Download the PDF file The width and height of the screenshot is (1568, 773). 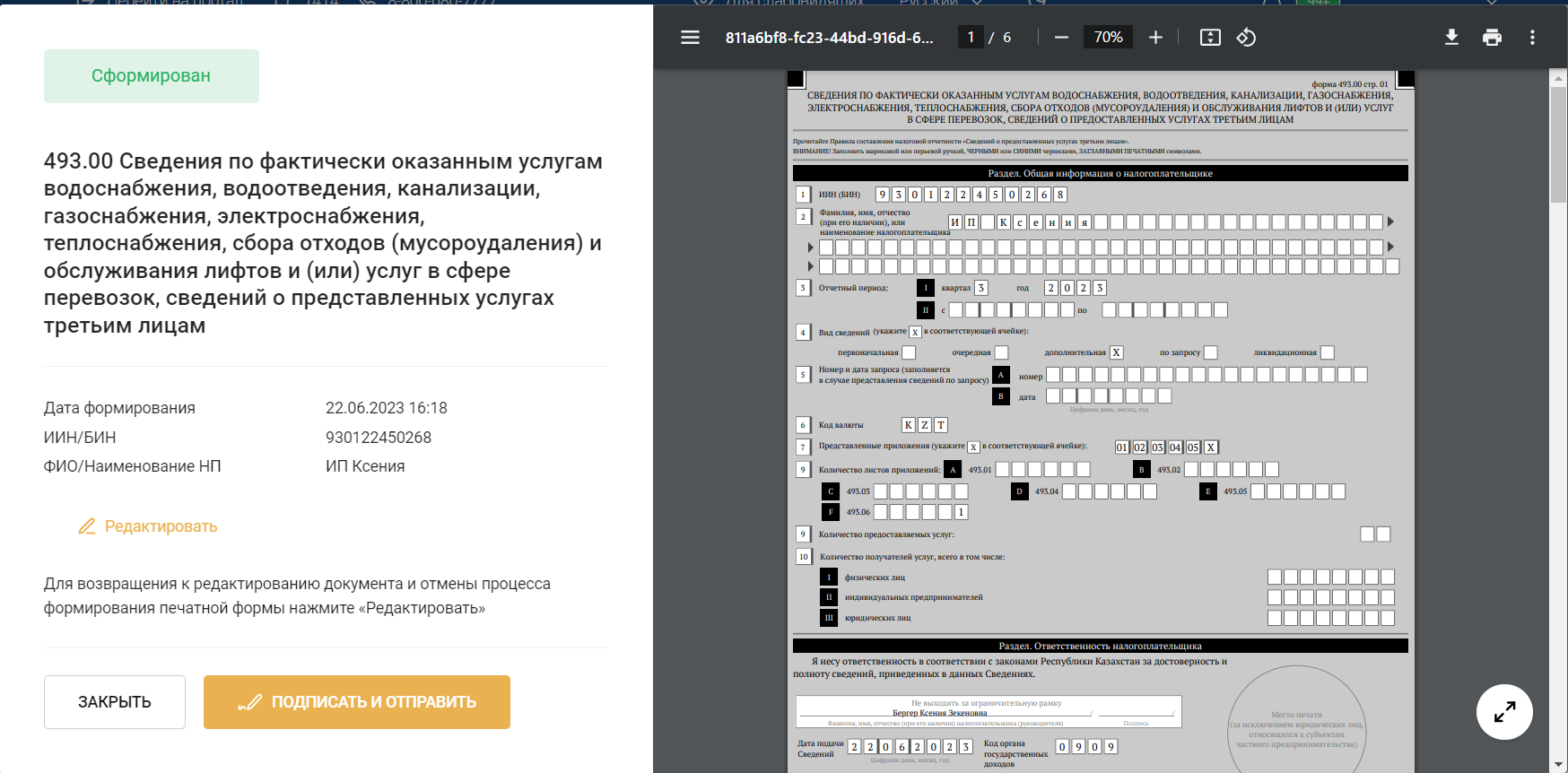[x=1451, y=38]
